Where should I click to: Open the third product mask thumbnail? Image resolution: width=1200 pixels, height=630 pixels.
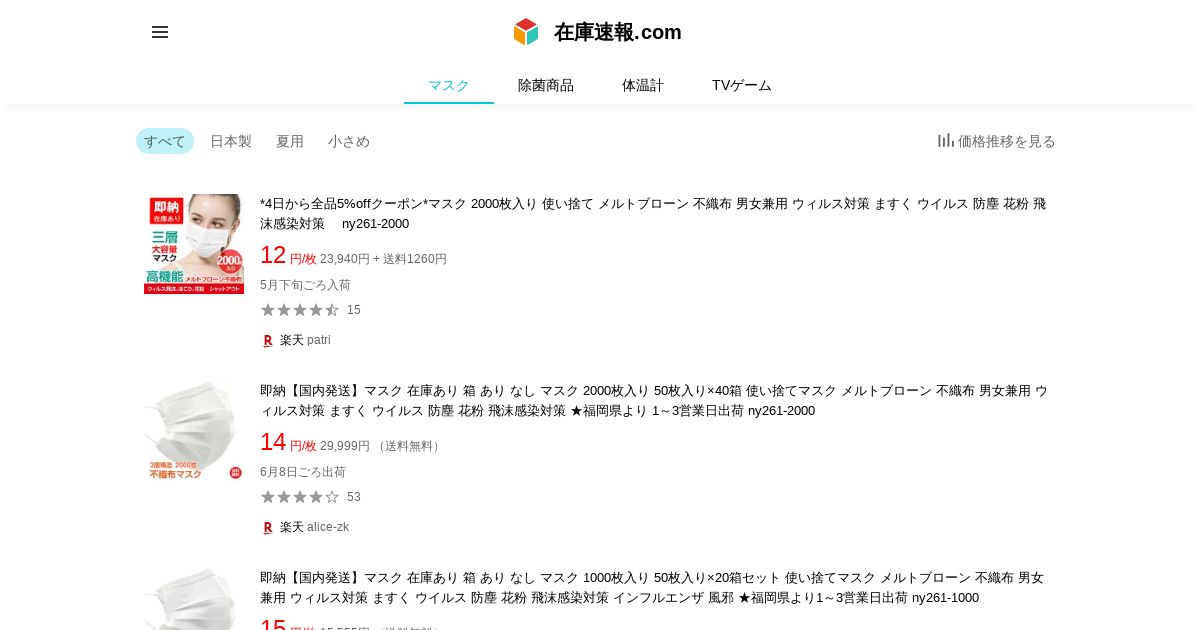pos(194,599)
